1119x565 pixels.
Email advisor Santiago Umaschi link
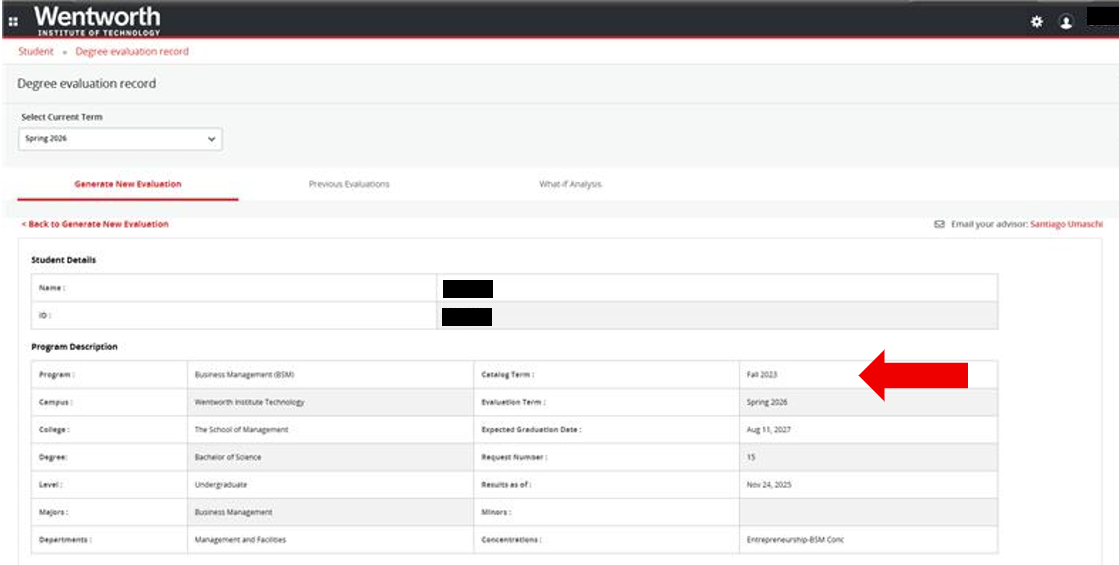tap(1066, 225)
